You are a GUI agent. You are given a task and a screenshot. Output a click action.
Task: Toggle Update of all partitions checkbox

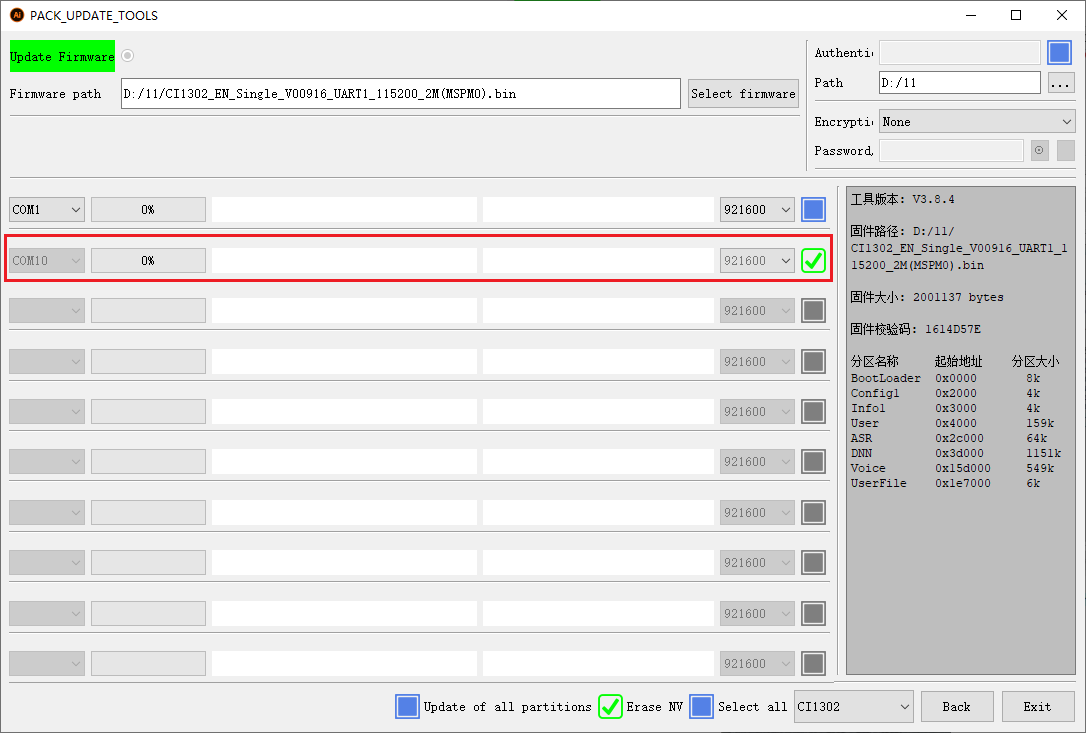407,707
